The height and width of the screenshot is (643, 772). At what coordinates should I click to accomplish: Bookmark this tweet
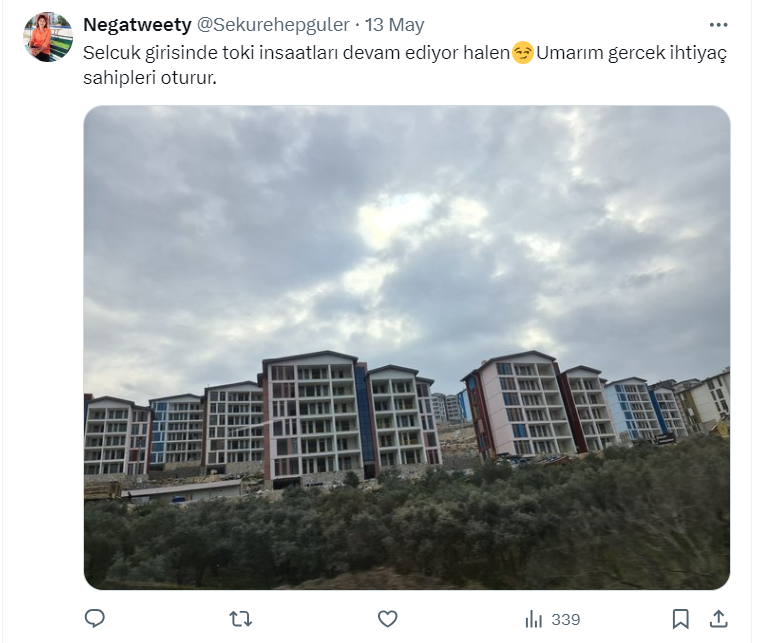681,619
